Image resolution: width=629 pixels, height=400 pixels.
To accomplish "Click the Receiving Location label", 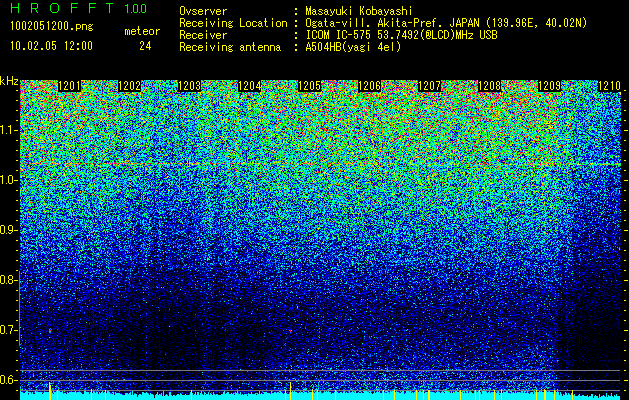I will [x=233, y=23].
